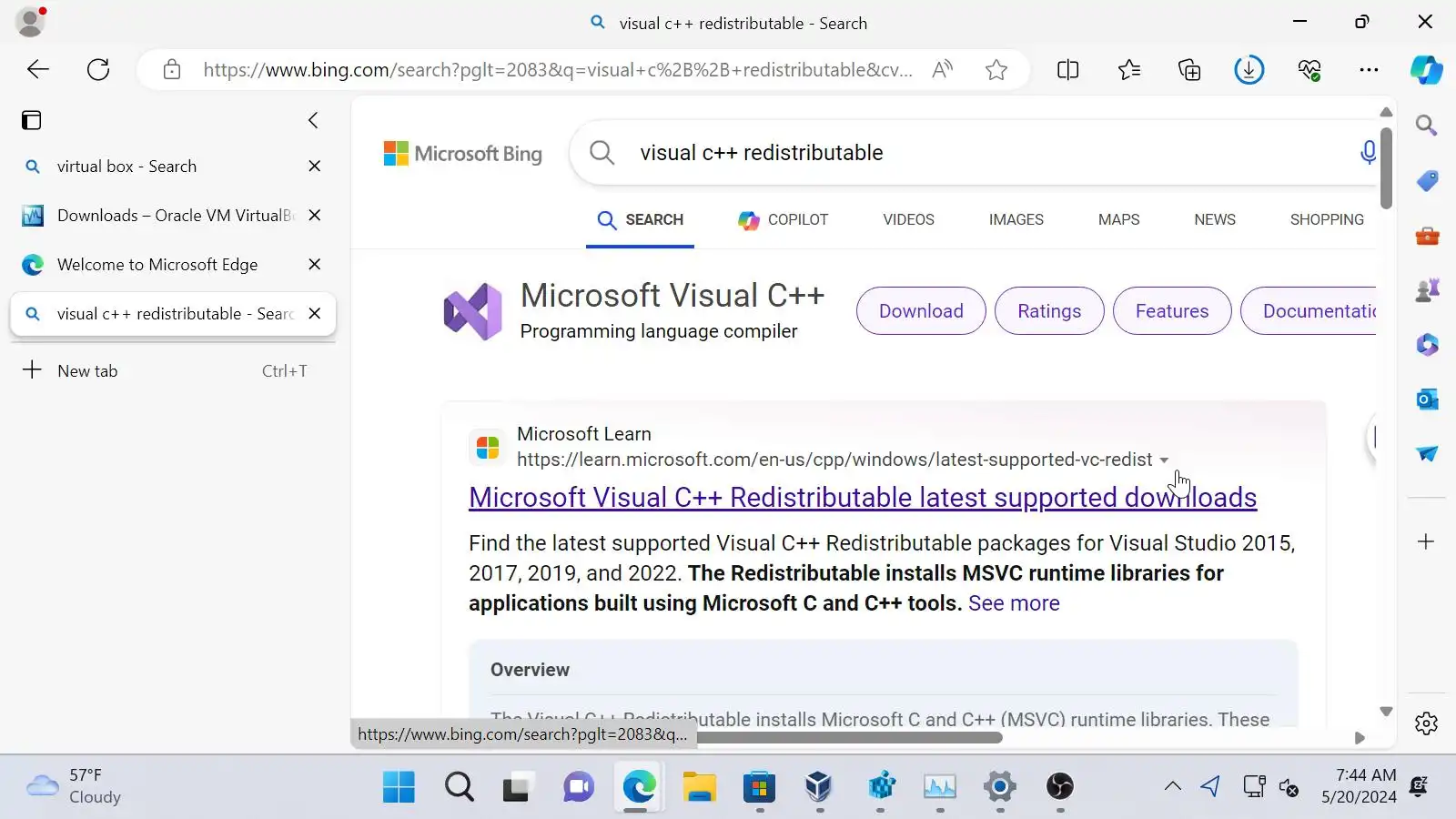The height and width of the screenshot is (819, 1456).
Task: Collapse the vertical tabs pane
Action: pos(313,120)
